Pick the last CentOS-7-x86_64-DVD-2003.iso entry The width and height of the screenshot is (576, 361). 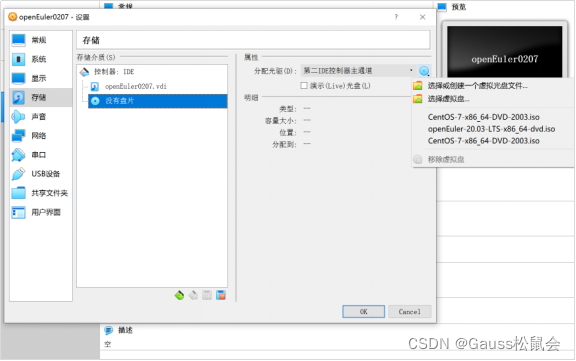pos(492,141)
